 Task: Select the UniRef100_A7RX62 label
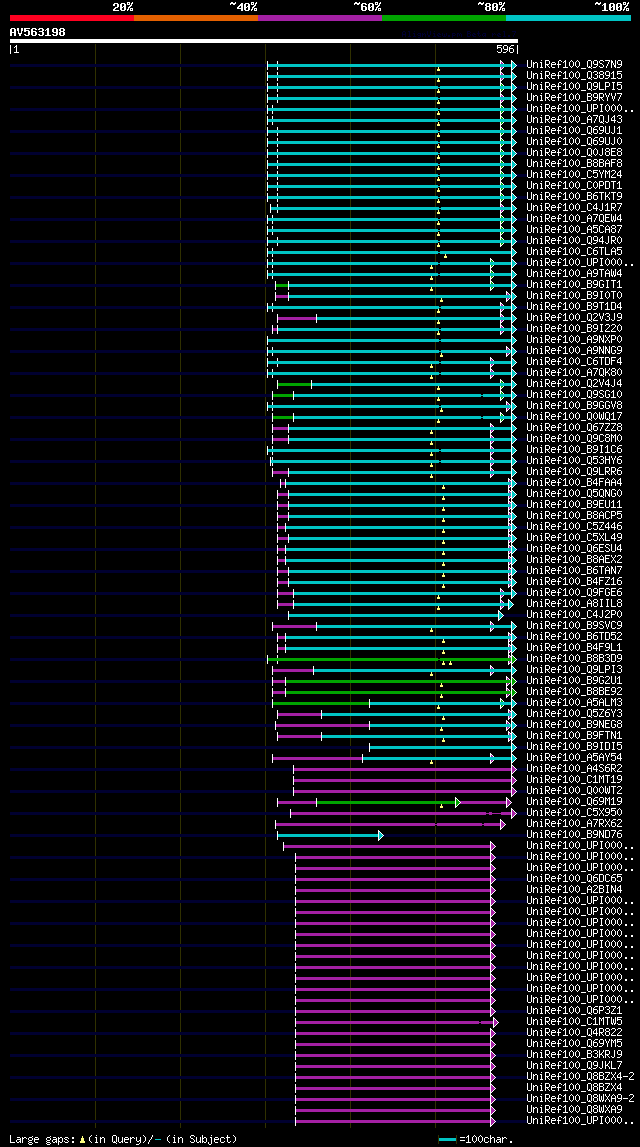[574, 823]
